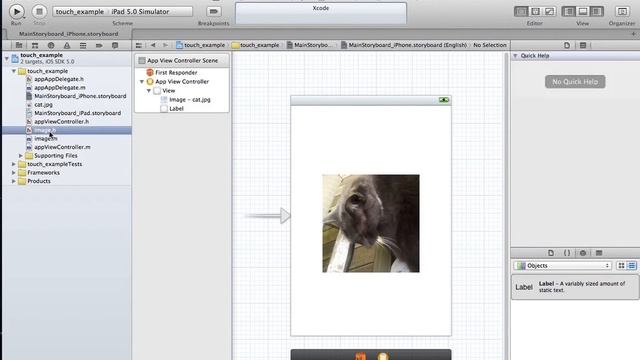Select the Assistant editor mode

pyautogui.click(x=536, y=11)
